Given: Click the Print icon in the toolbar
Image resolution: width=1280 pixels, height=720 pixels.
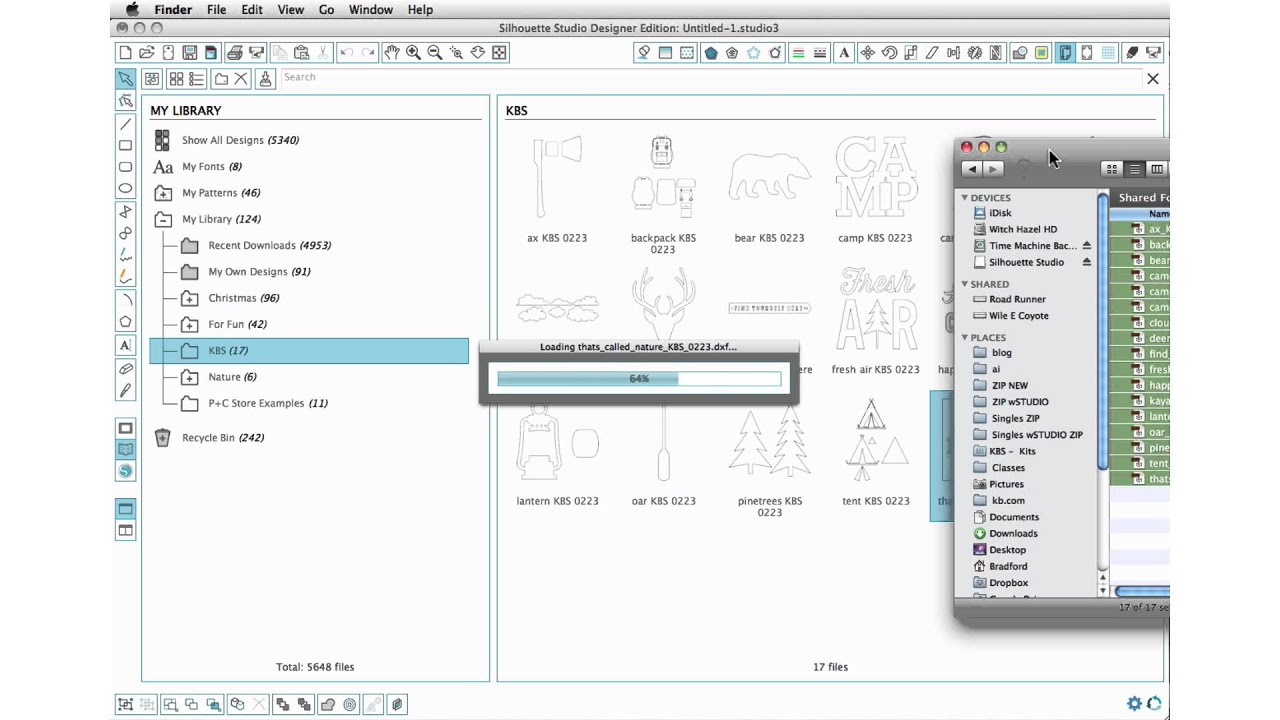Looking at the screenshot, I should click(x=234, y=52).
